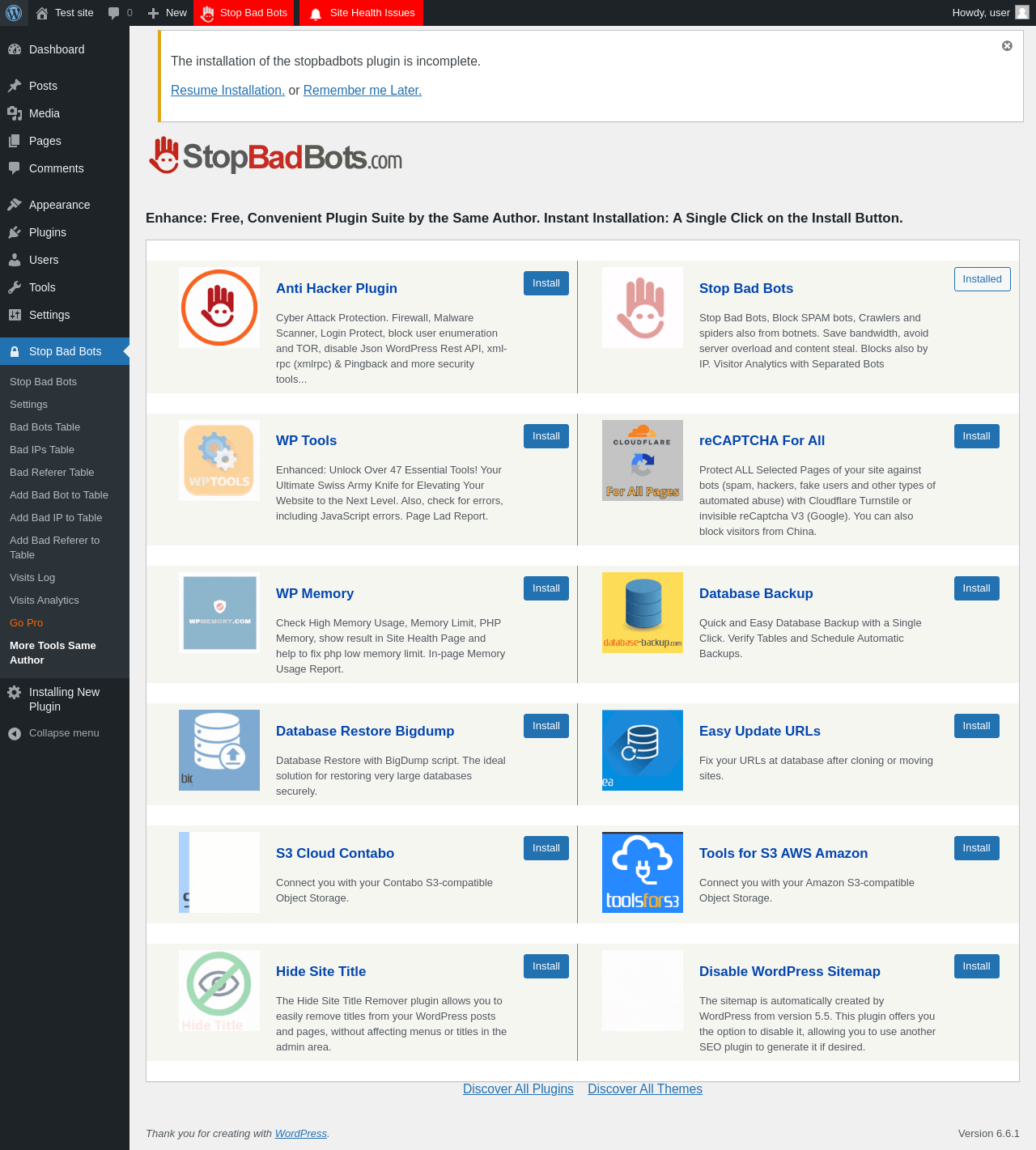Click the Collapse menu arrow icon
This screenshot has width=1036, height=1150.
pos(15,733)
